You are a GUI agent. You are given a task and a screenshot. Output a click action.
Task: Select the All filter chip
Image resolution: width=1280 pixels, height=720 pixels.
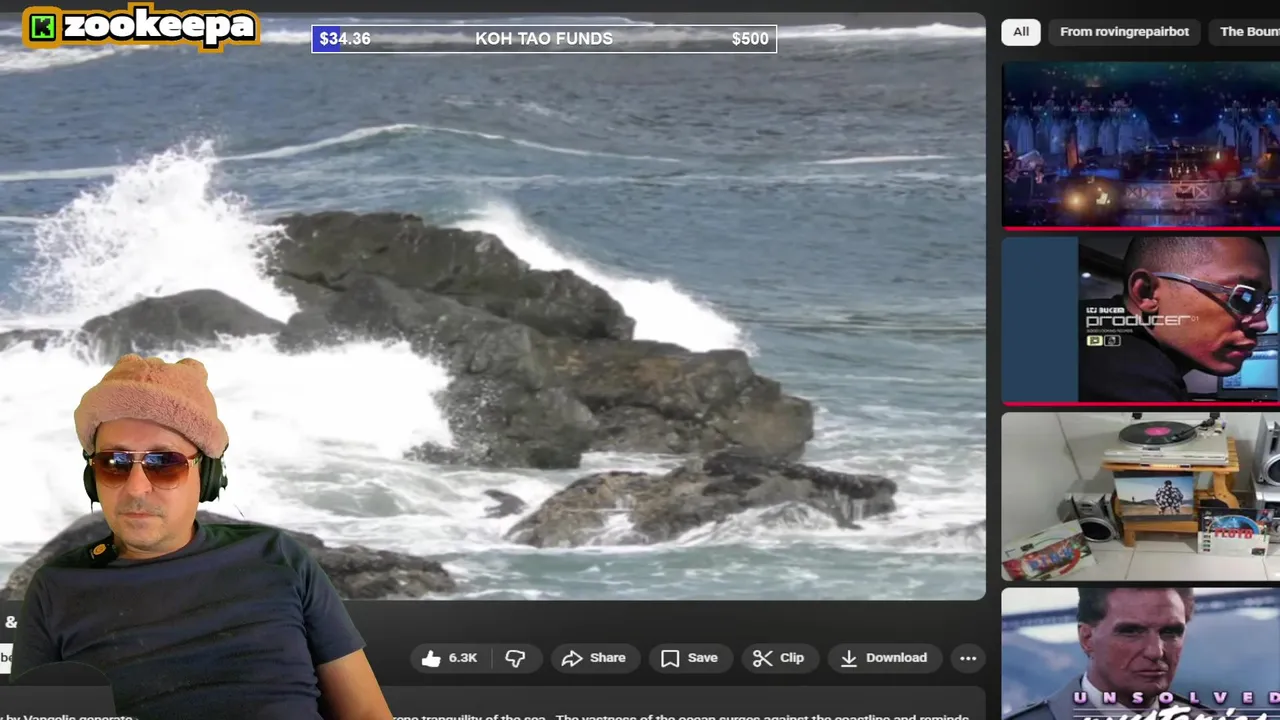[x=1021, y=32]
